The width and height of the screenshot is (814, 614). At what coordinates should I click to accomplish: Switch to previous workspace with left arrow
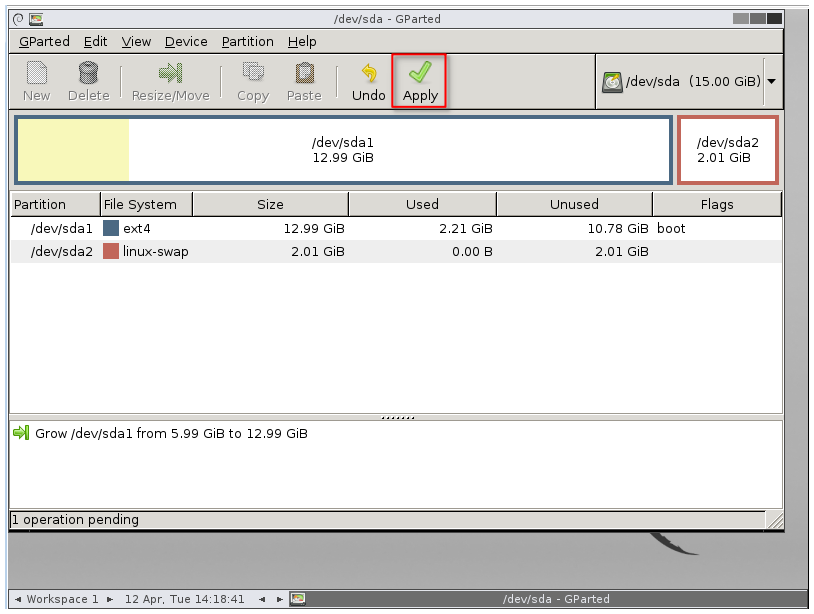pos(18,599)
